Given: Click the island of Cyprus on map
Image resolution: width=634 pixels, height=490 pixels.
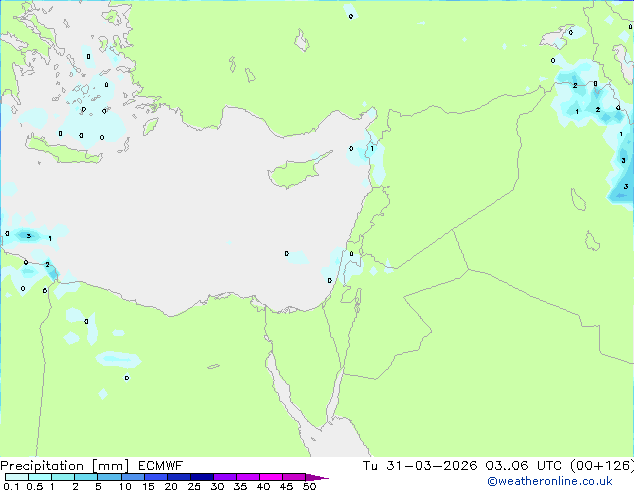Looking at the screenshot, I should 295,172.
